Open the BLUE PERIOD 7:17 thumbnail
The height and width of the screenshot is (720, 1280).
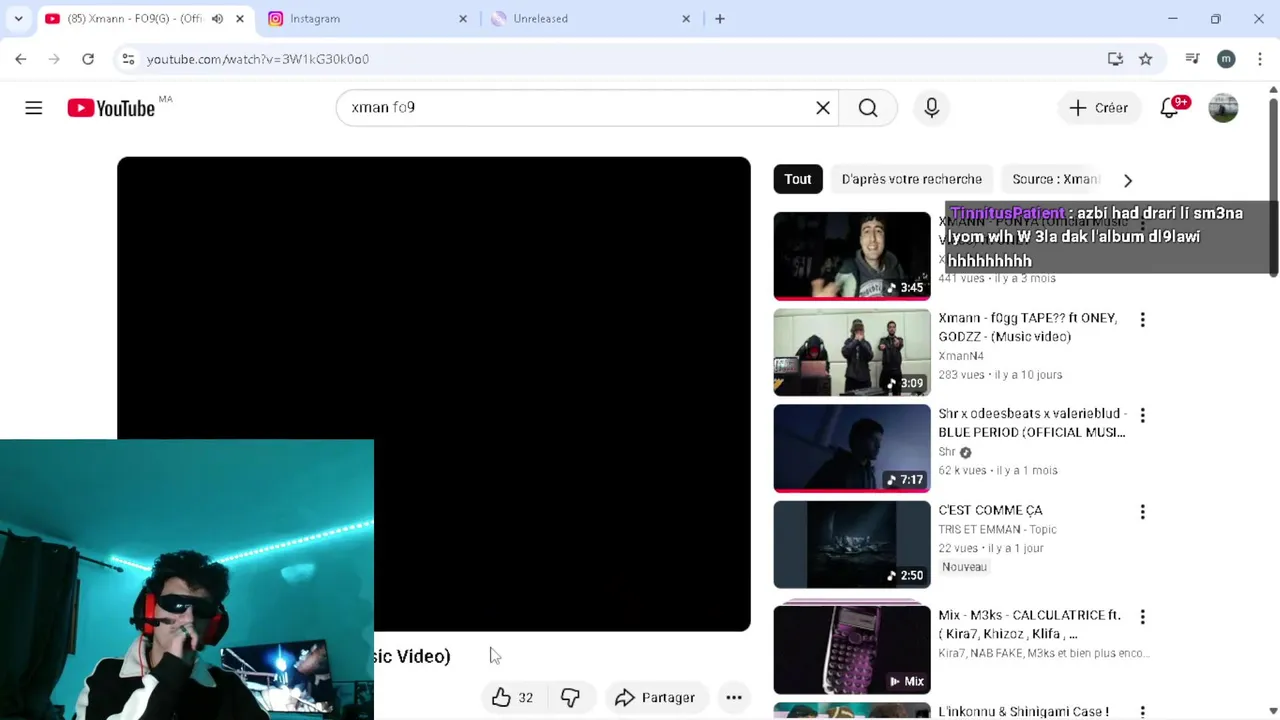click(852, 448)
